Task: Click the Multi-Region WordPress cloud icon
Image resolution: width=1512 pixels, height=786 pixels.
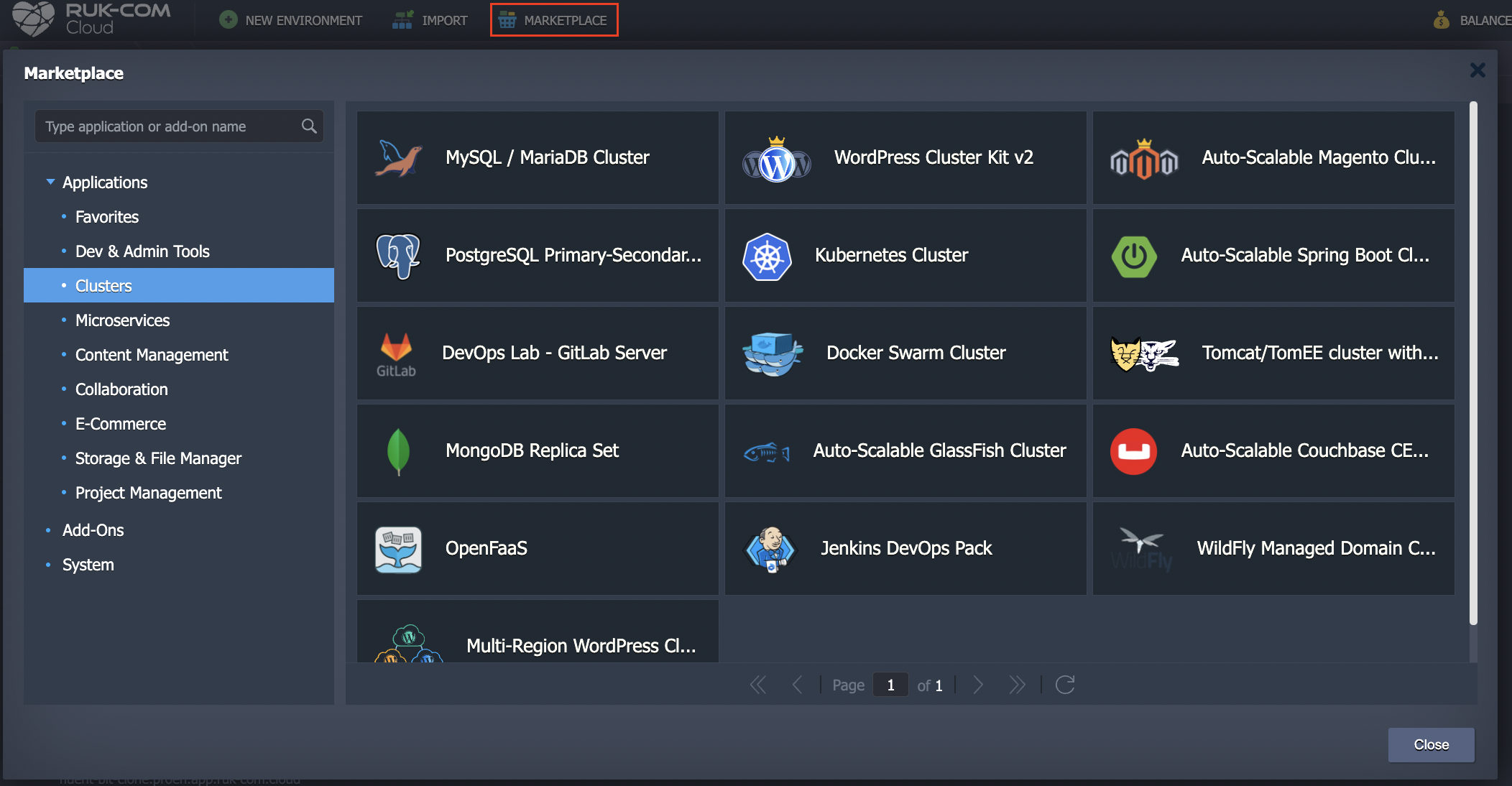Action: [x=408, y=644]
